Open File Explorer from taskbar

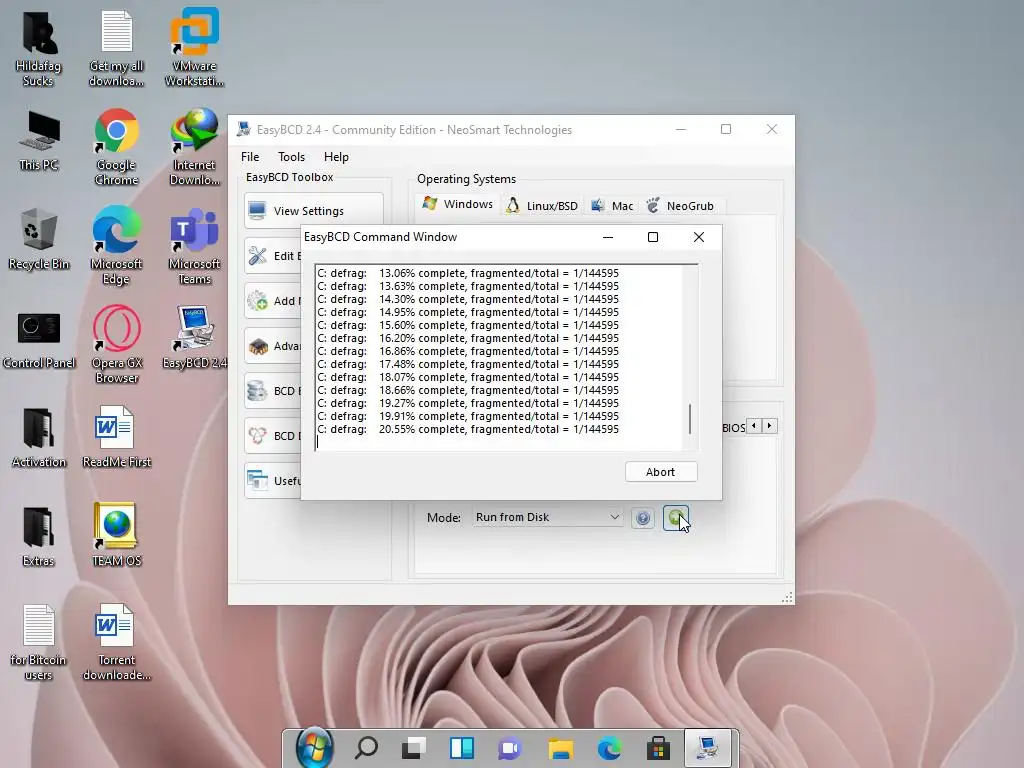pos(560,748)
